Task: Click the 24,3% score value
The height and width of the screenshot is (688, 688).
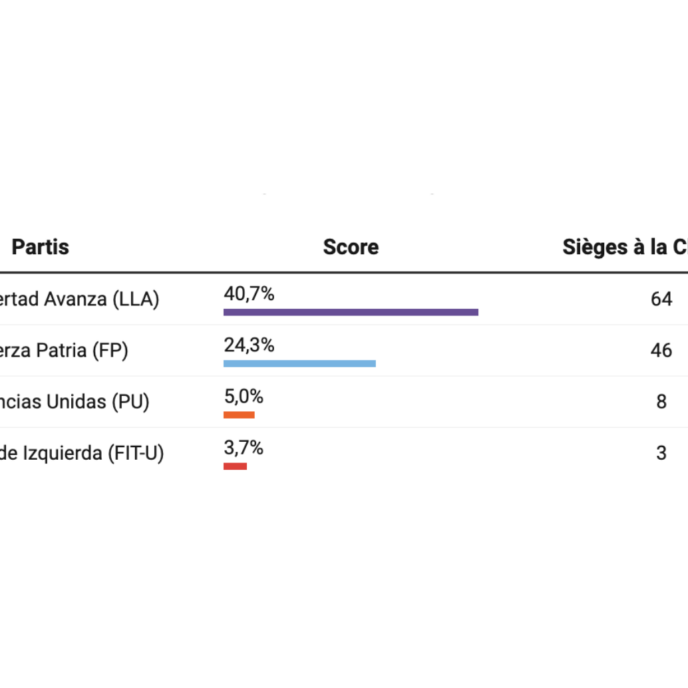Action: click(249, 345)
